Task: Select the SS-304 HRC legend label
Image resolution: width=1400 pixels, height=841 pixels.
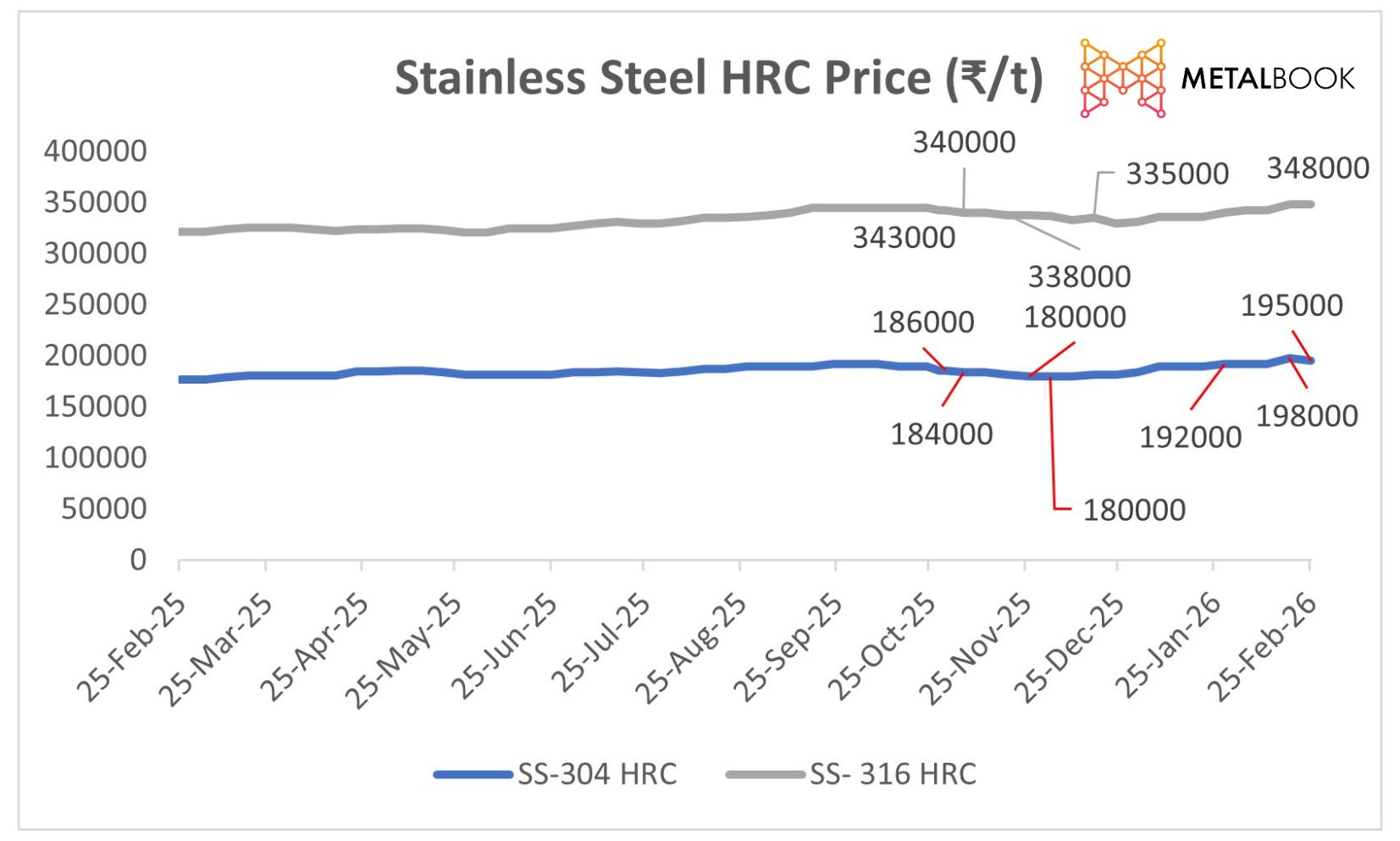Action: [597, 773]
